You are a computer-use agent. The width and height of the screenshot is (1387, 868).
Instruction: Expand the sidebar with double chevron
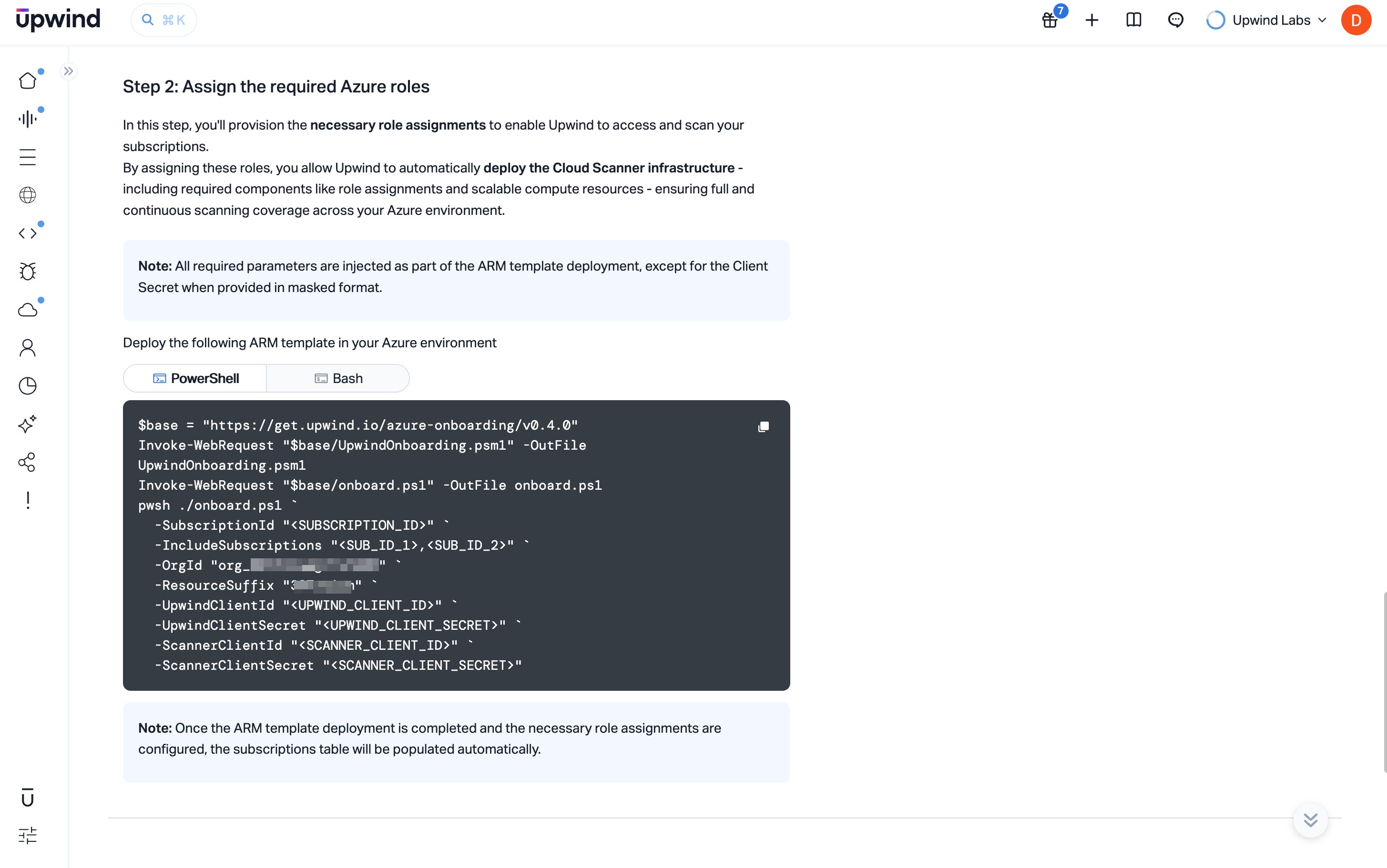pos(68,71)
